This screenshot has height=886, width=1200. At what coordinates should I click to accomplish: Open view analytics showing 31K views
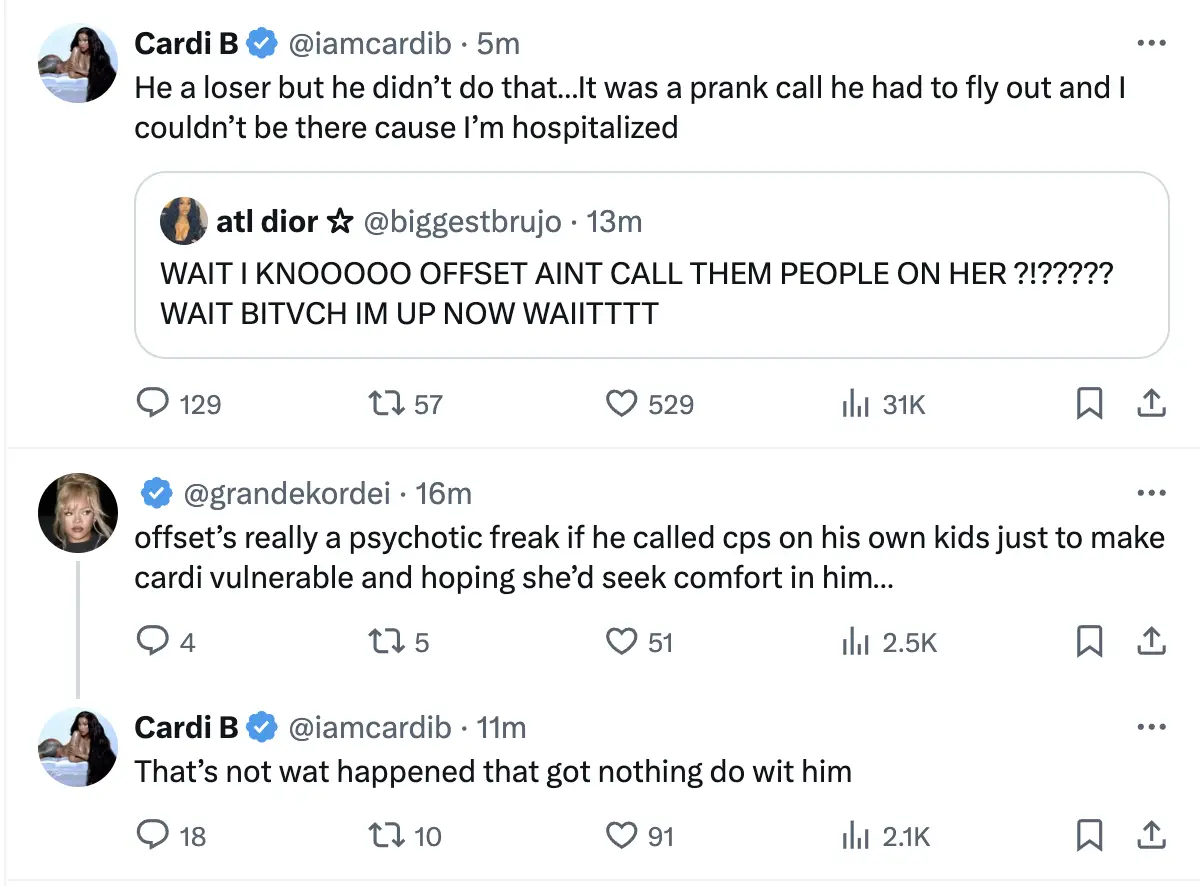coord(856,404)
